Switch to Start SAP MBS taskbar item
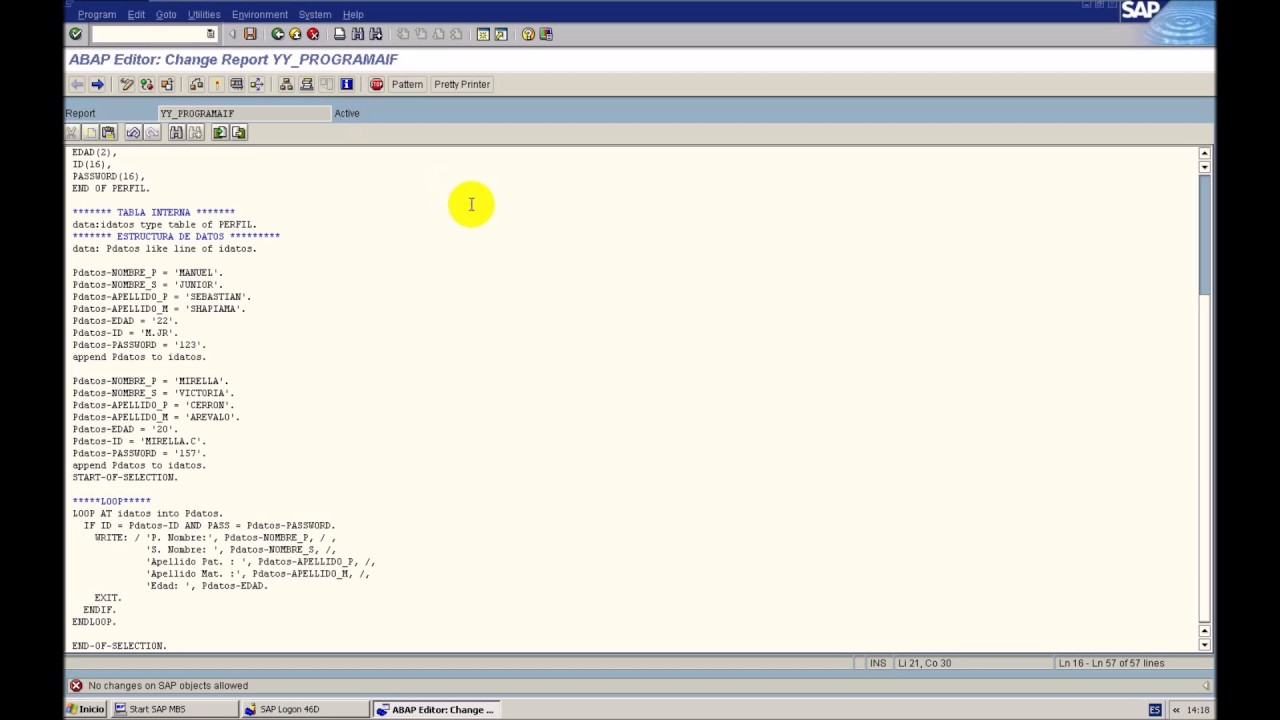Image resolution: width=1280 pixels, height=720 pixels. (175, 709)
